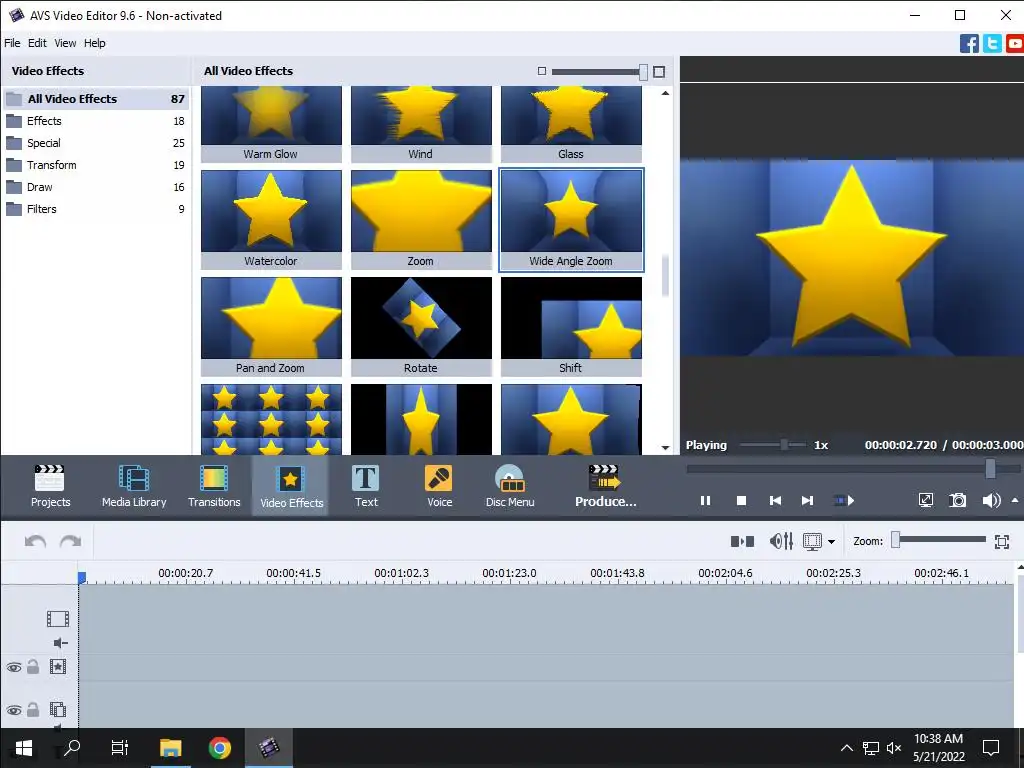Image resolution: width=1024 pixels, height=768 pixels.
Task: Click the Redo arrow
Action: (71, 541)
